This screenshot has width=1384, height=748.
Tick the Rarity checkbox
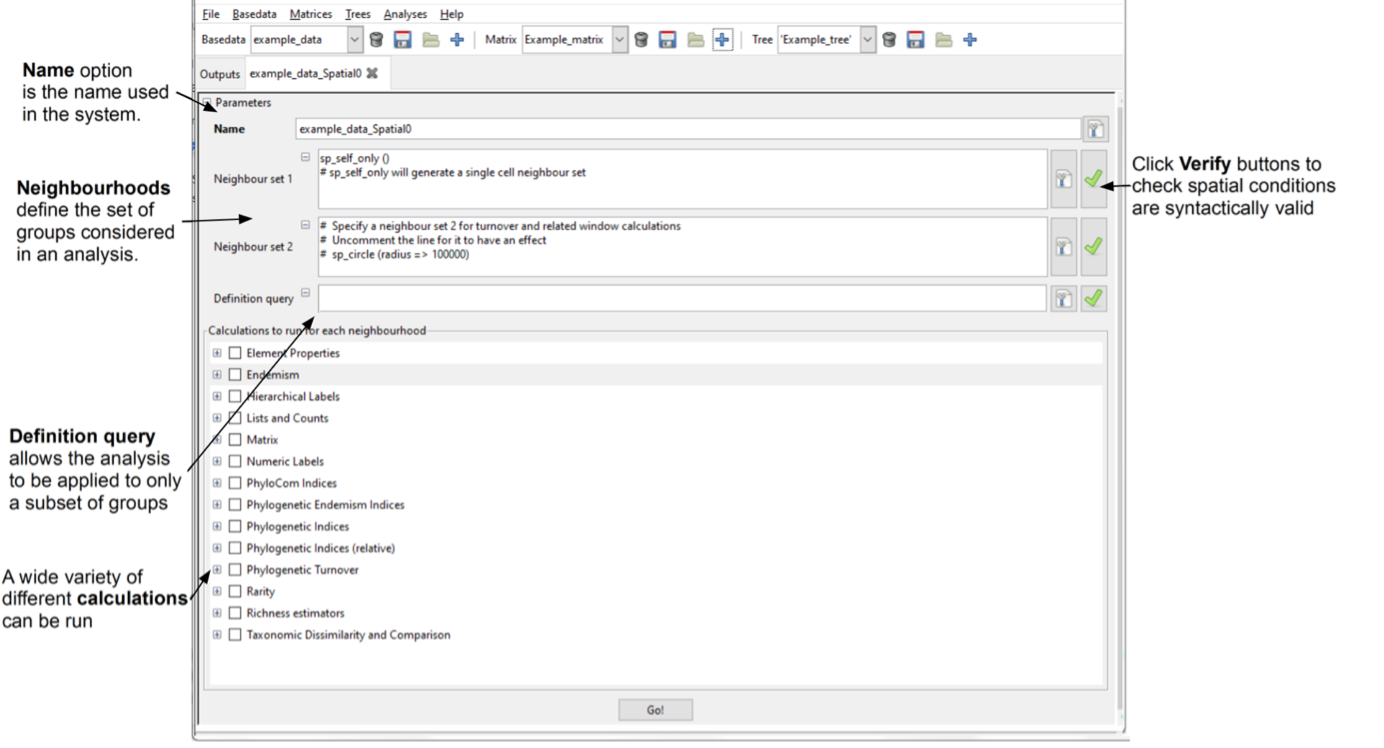point(235,592)
